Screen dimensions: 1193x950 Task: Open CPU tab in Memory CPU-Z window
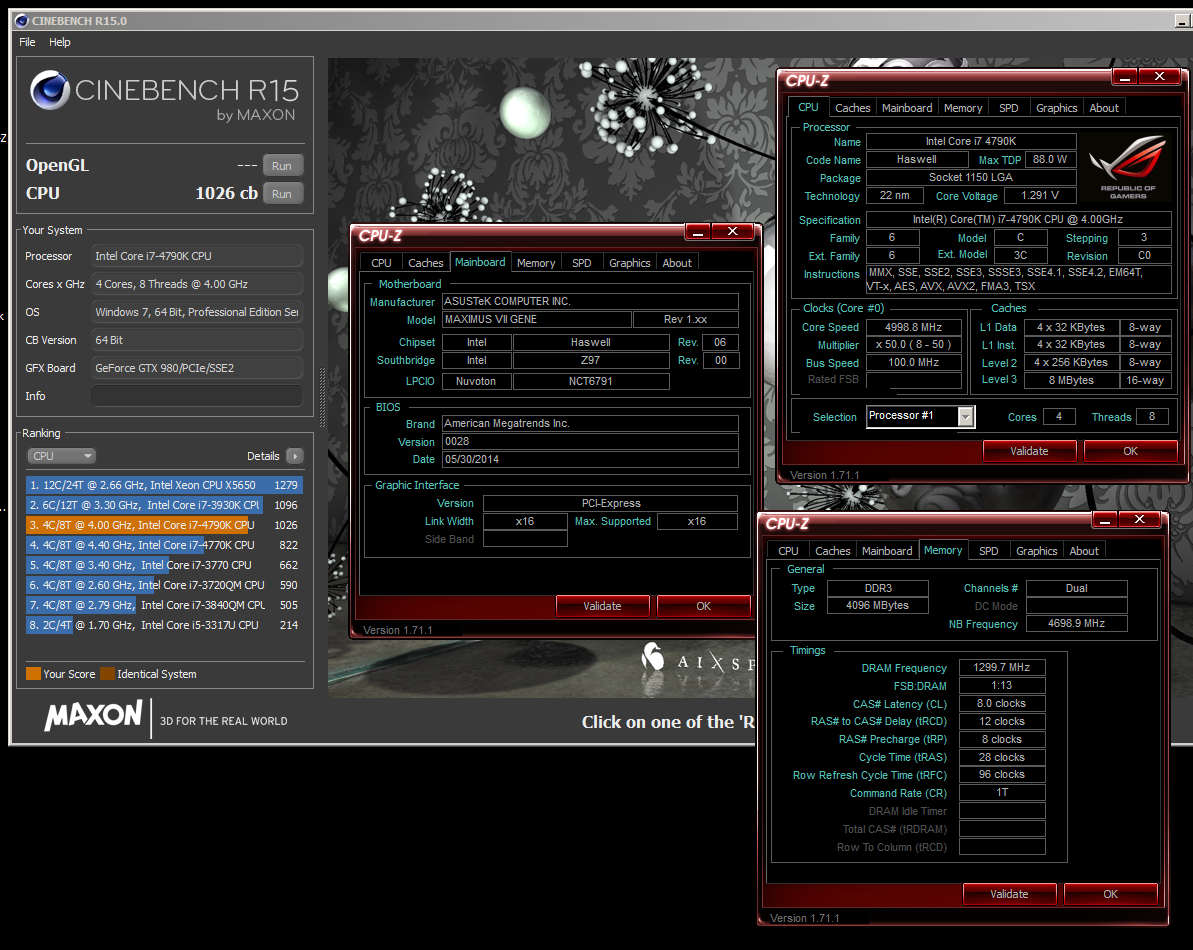[x=788, y=551]
